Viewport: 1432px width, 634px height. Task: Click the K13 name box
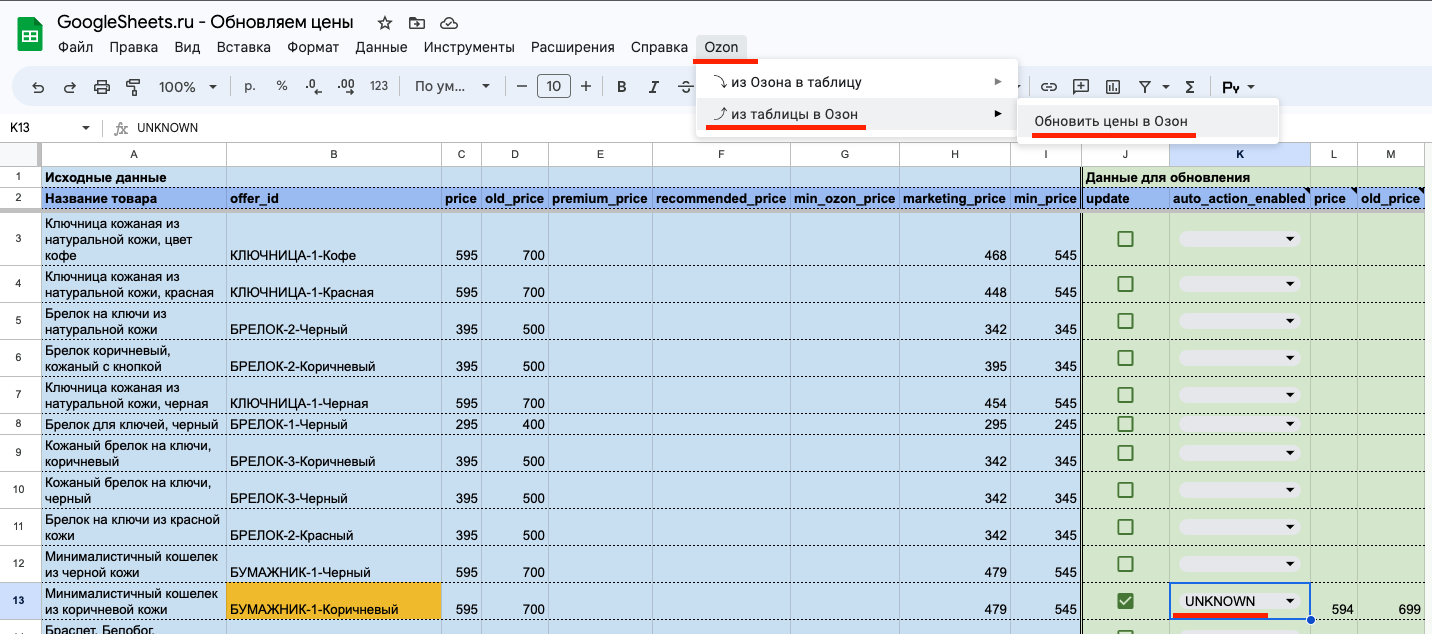click(40, 128)
